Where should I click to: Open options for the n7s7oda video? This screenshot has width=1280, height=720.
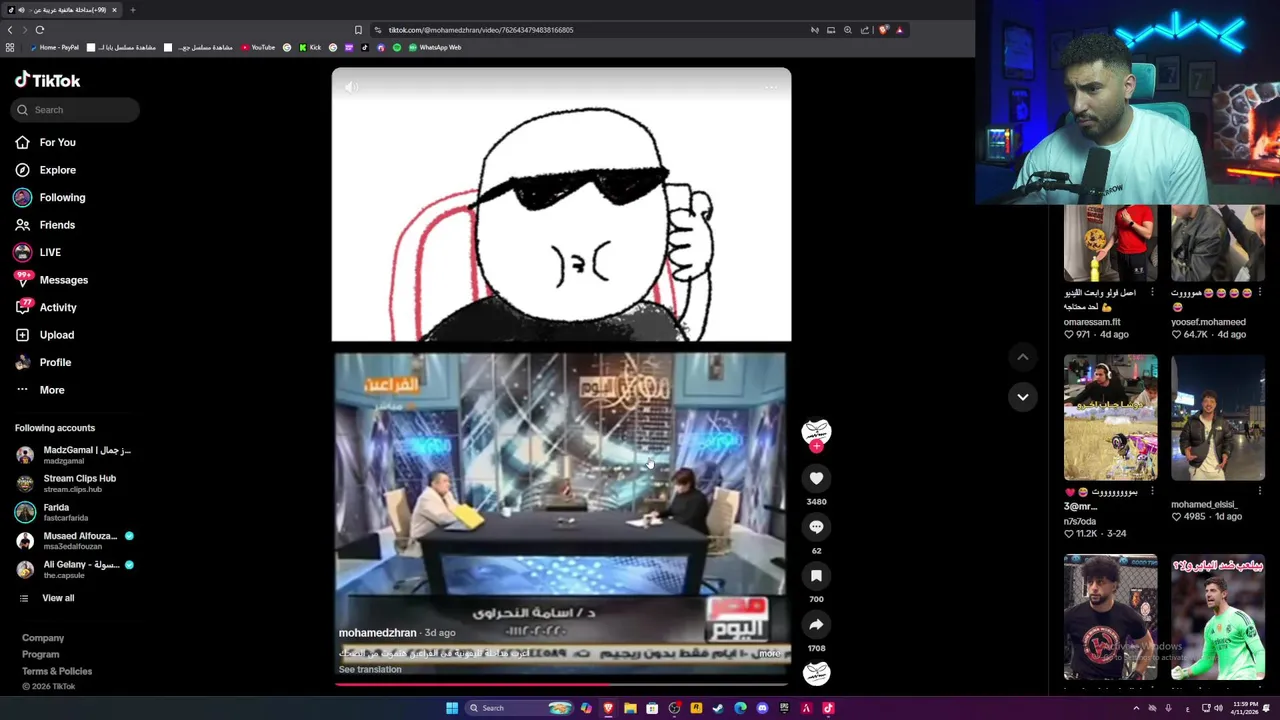[1151, 492]
